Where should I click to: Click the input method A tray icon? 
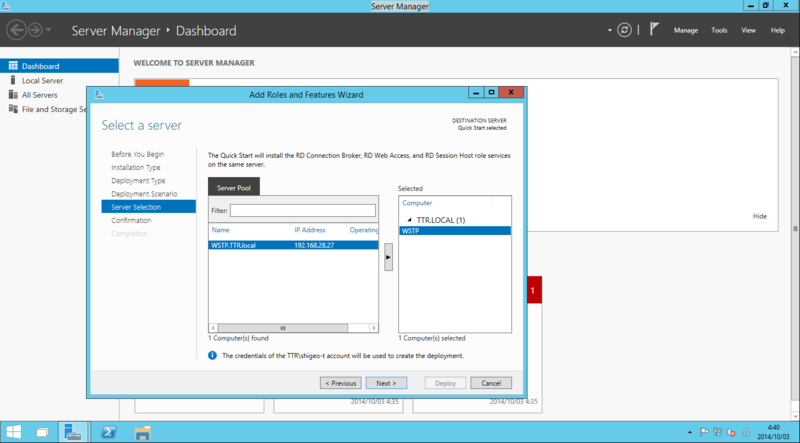[746, 432]
